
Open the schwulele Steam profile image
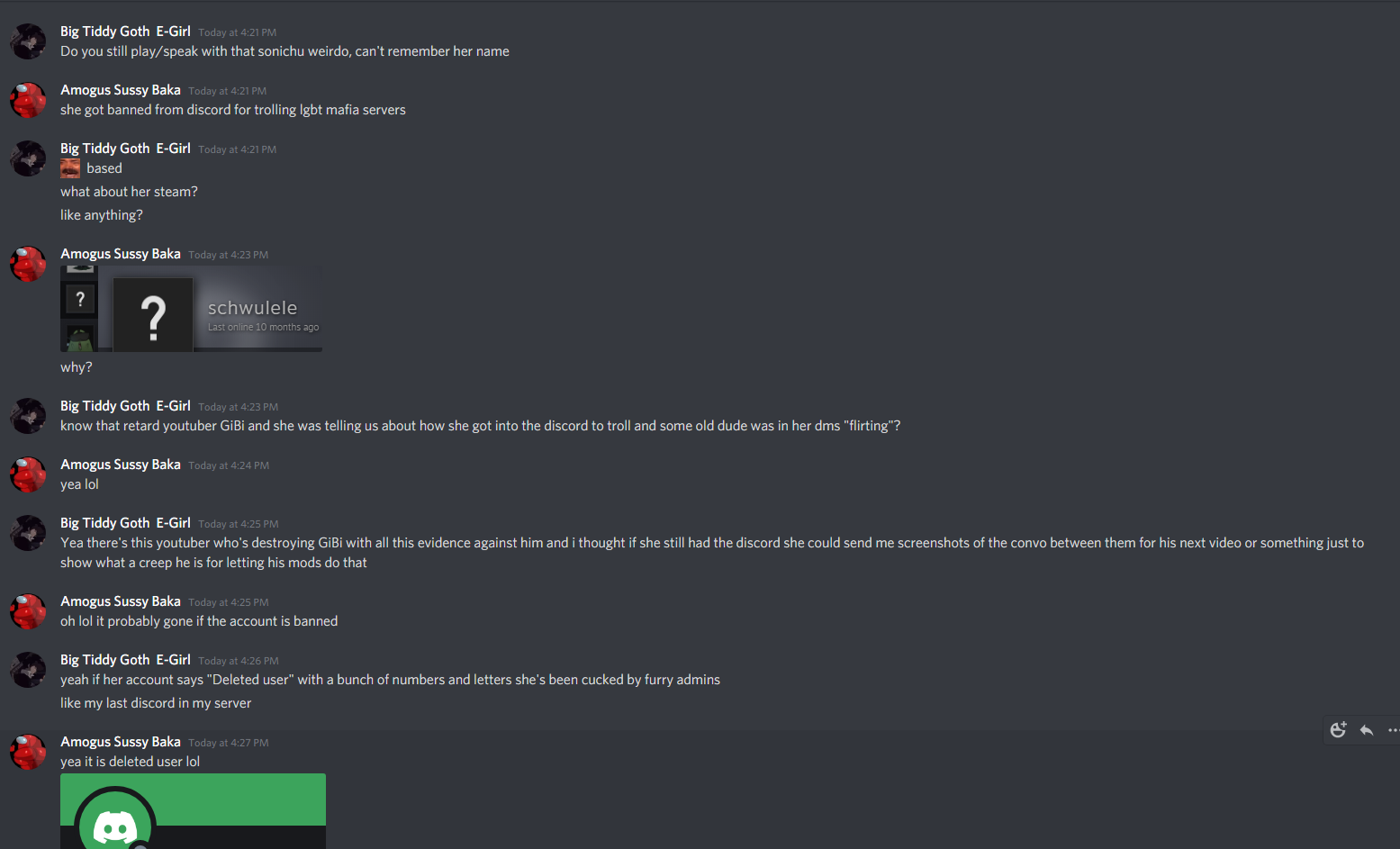coord(191,309)
